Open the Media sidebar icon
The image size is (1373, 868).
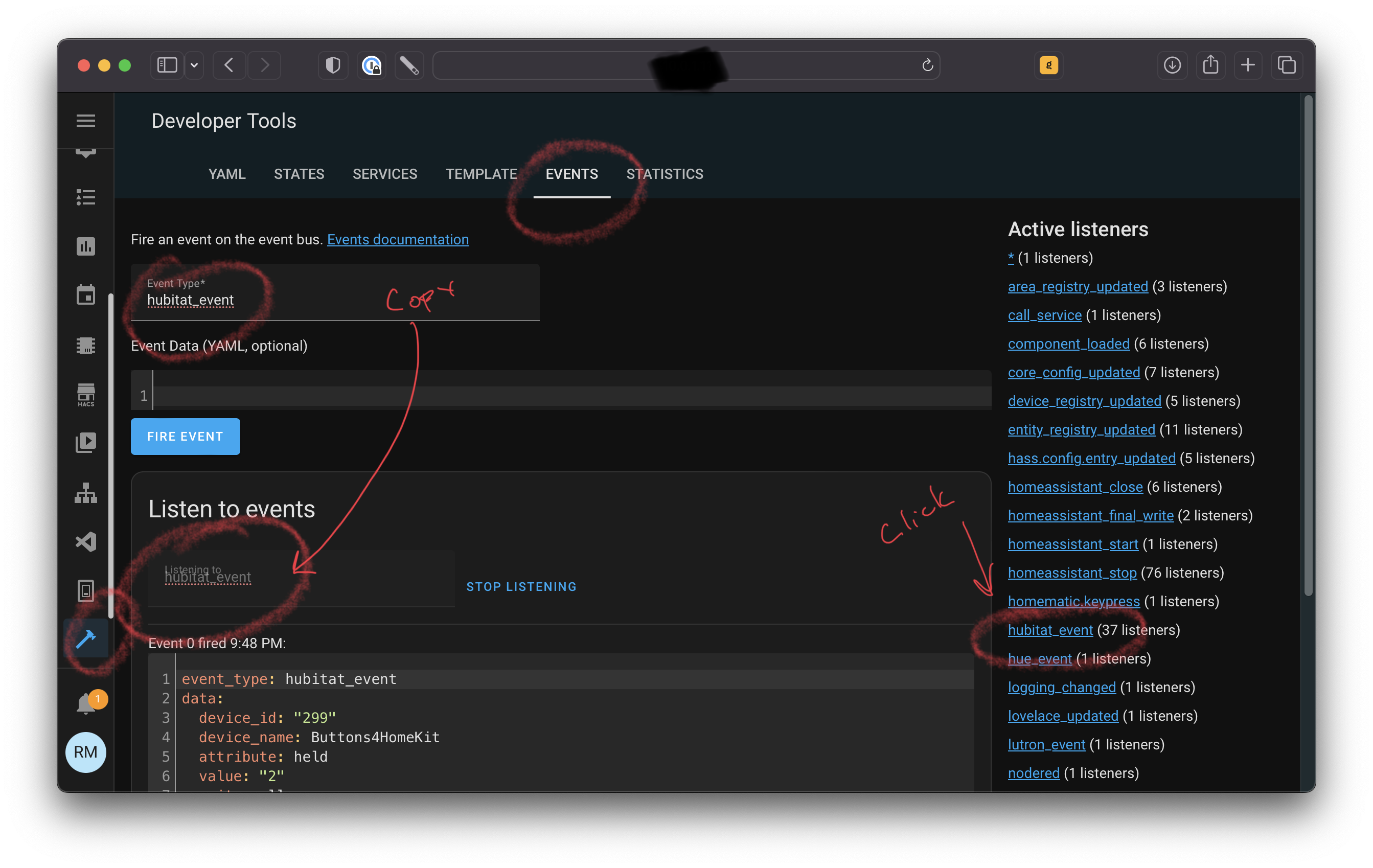tap(85, 443)
